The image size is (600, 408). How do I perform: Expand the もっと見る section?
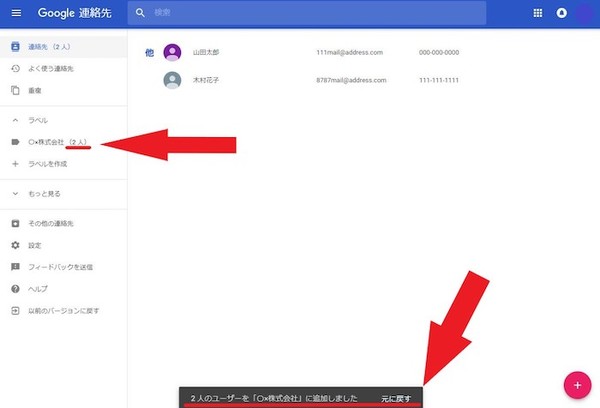coord(15,194)
